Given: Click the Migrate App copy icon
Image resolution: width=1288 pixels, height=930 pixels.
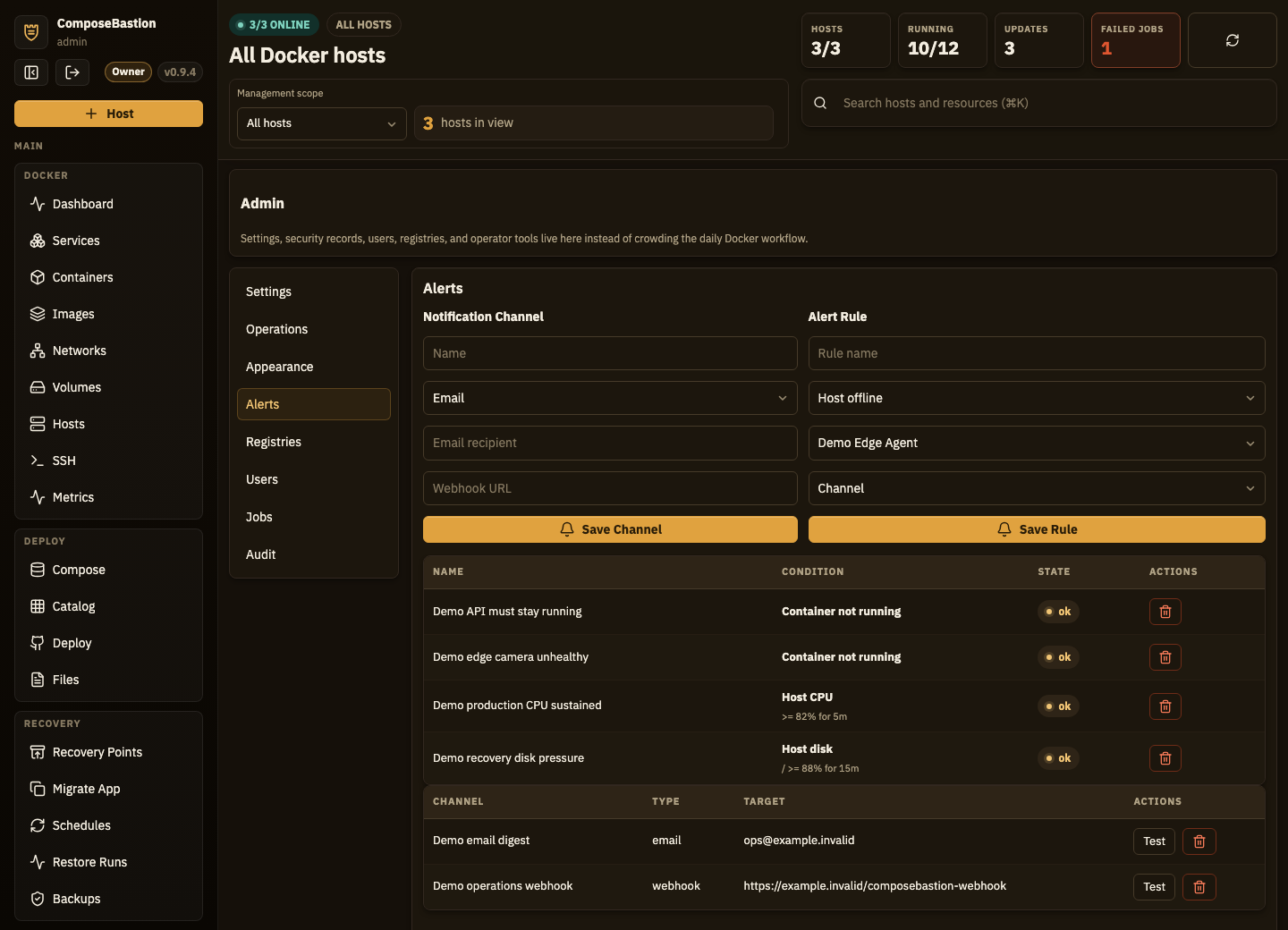Looking at the screenshot, I should [x=38, y=789].
